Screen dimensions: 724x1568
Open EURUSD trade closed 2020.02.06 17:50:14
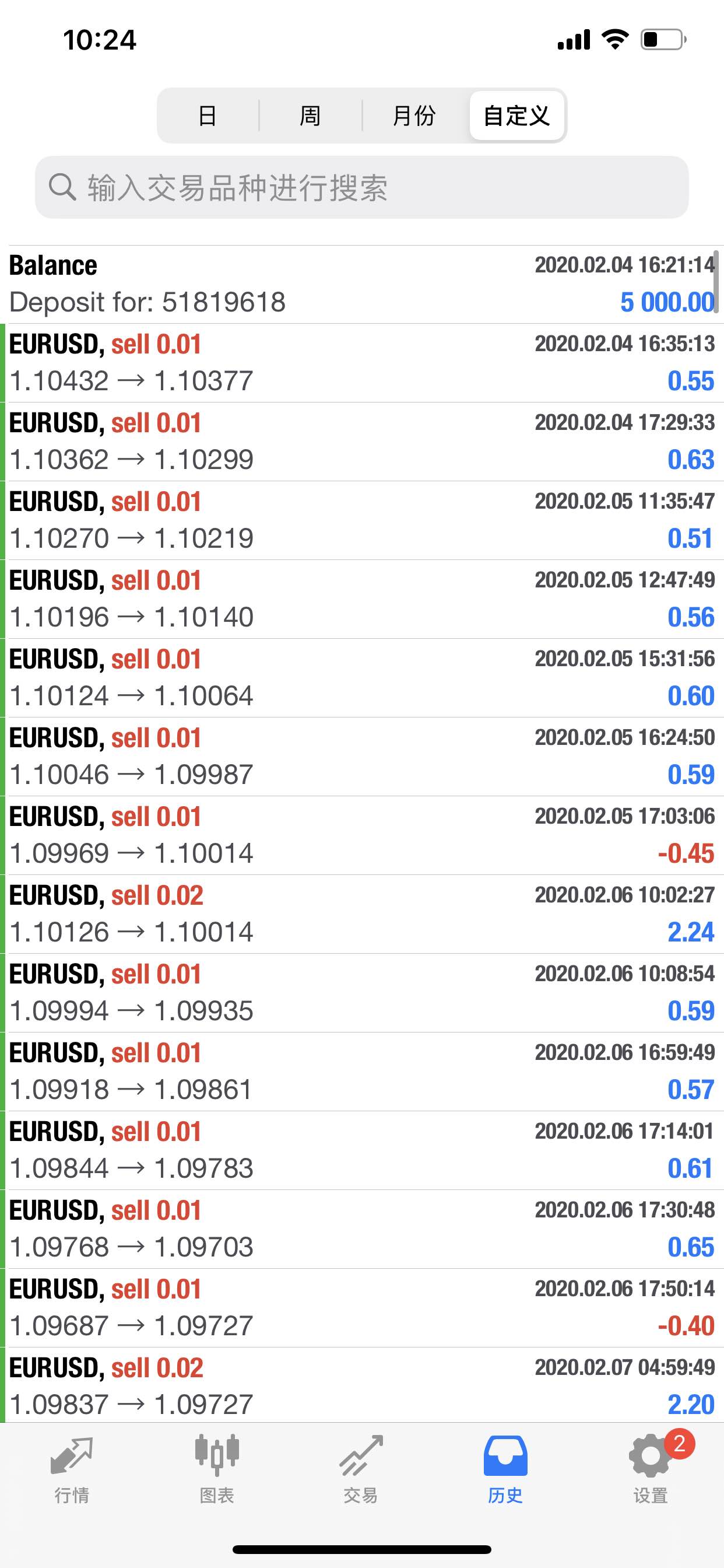pos(362,1307)
